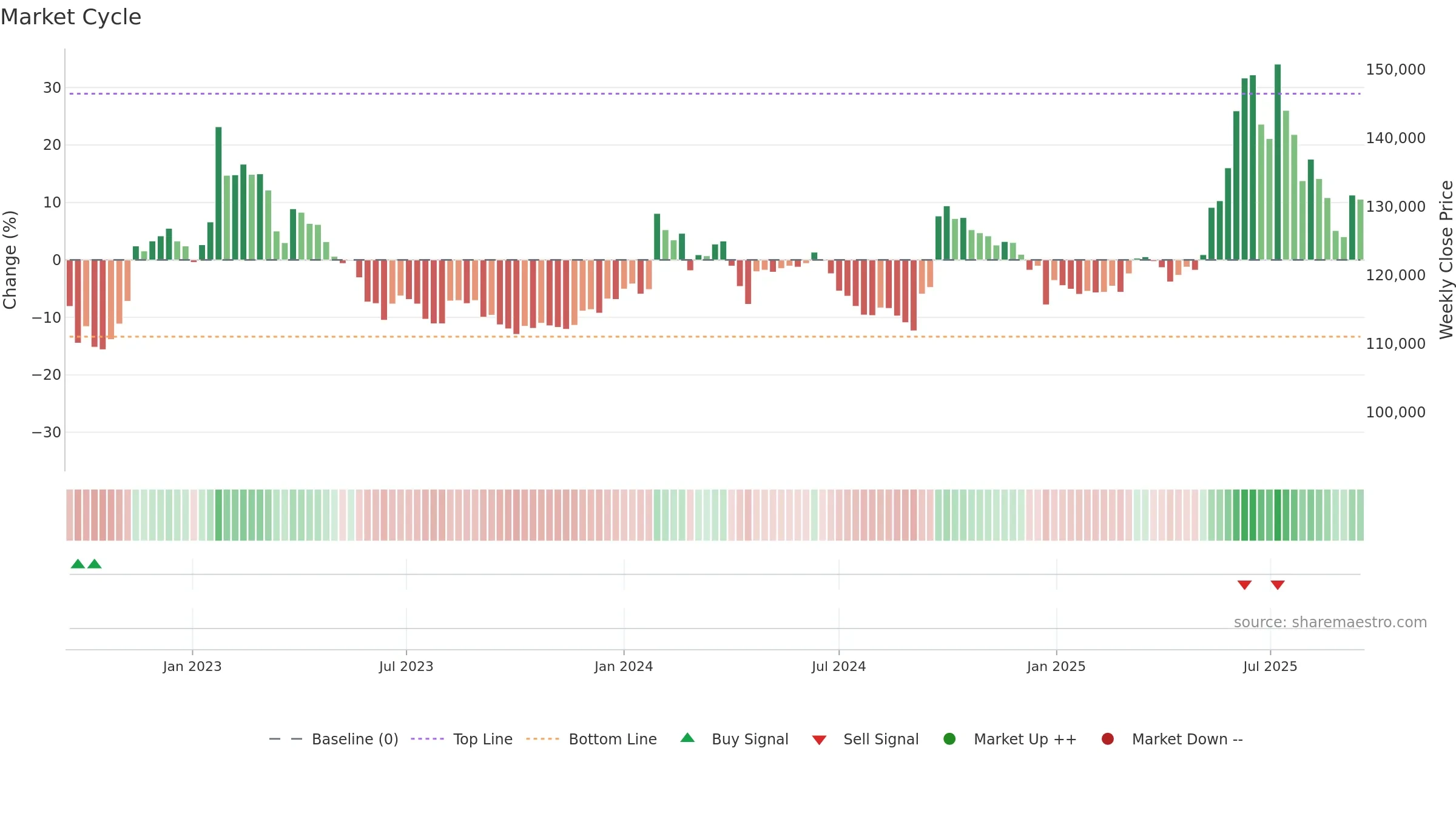Click the red Market Down circle in legend
Screen dimensions: 1456x819
[x=1108, y=739]
